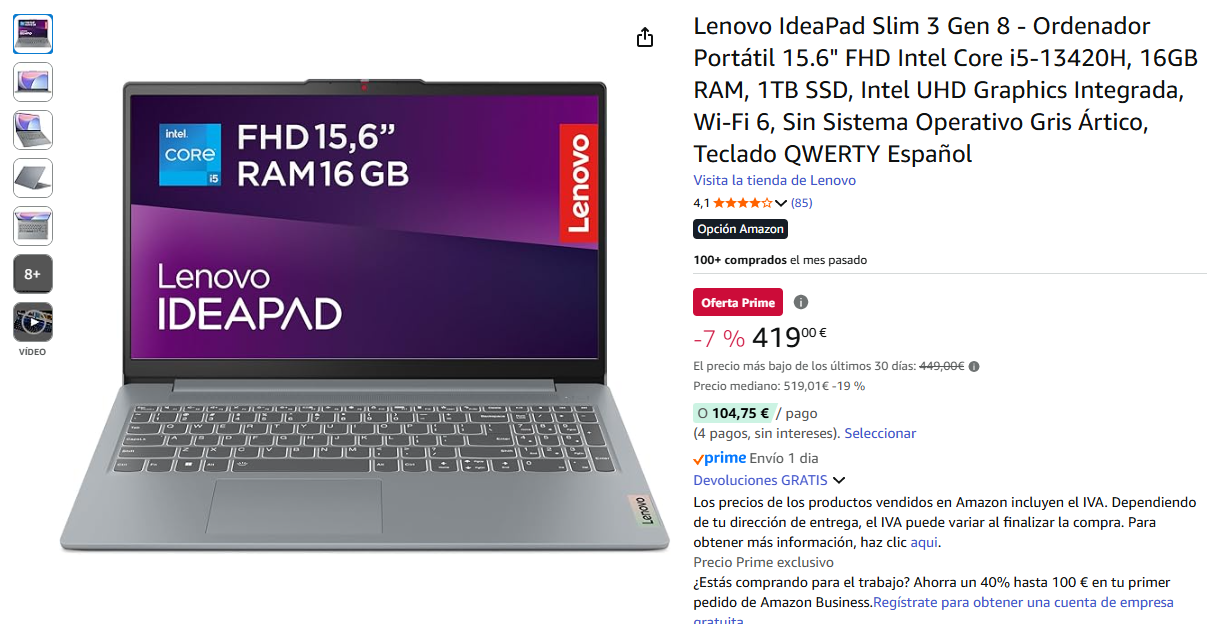View the closed-lid laptop thumbnail
The width and height of the screenshot is (1212, 624).
(33, 178)
